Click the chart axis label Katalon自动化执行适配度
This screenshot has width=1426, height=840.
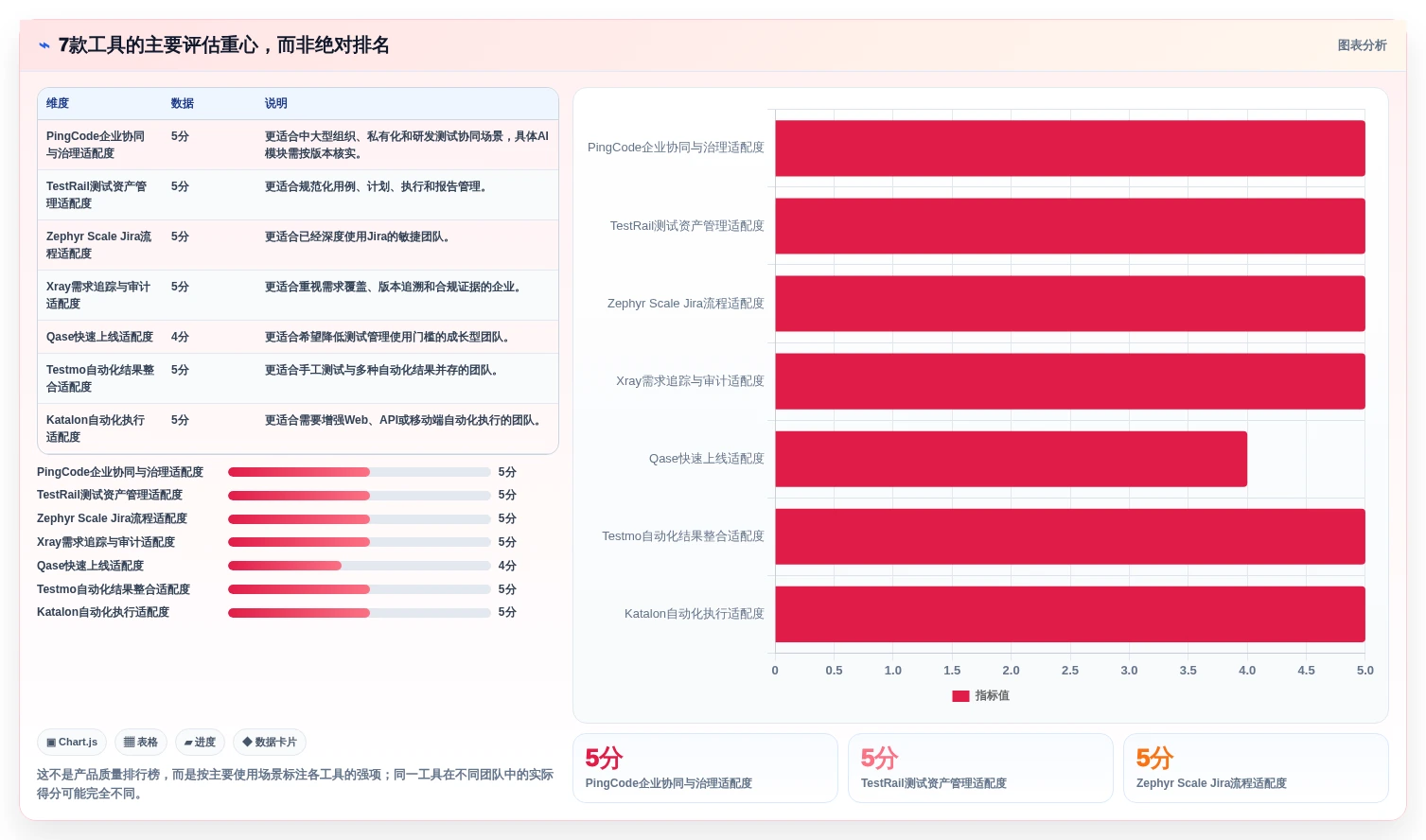coord(695,614)
